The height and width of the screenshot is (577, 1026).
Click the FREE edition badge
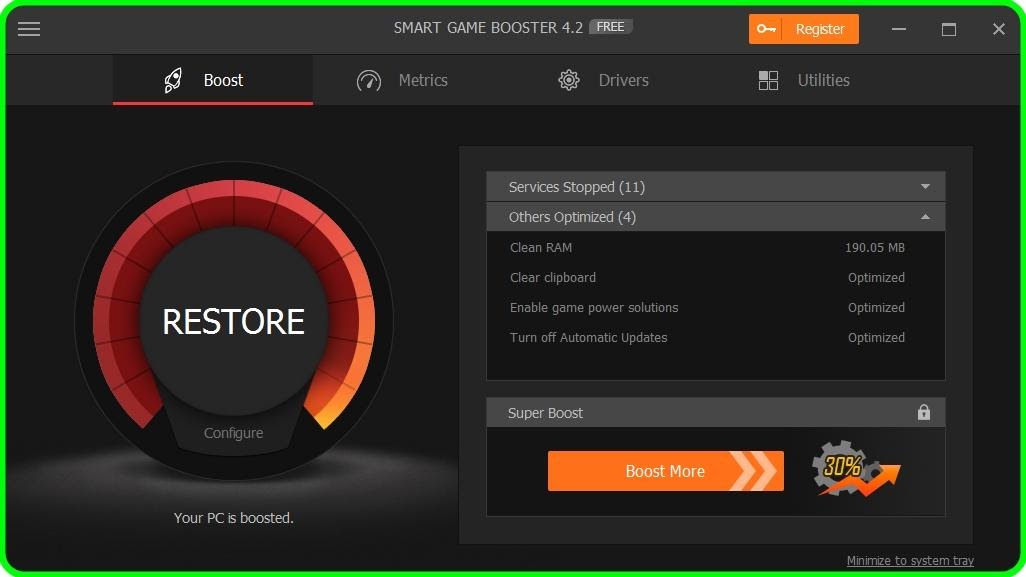click(x=610, y=27)
